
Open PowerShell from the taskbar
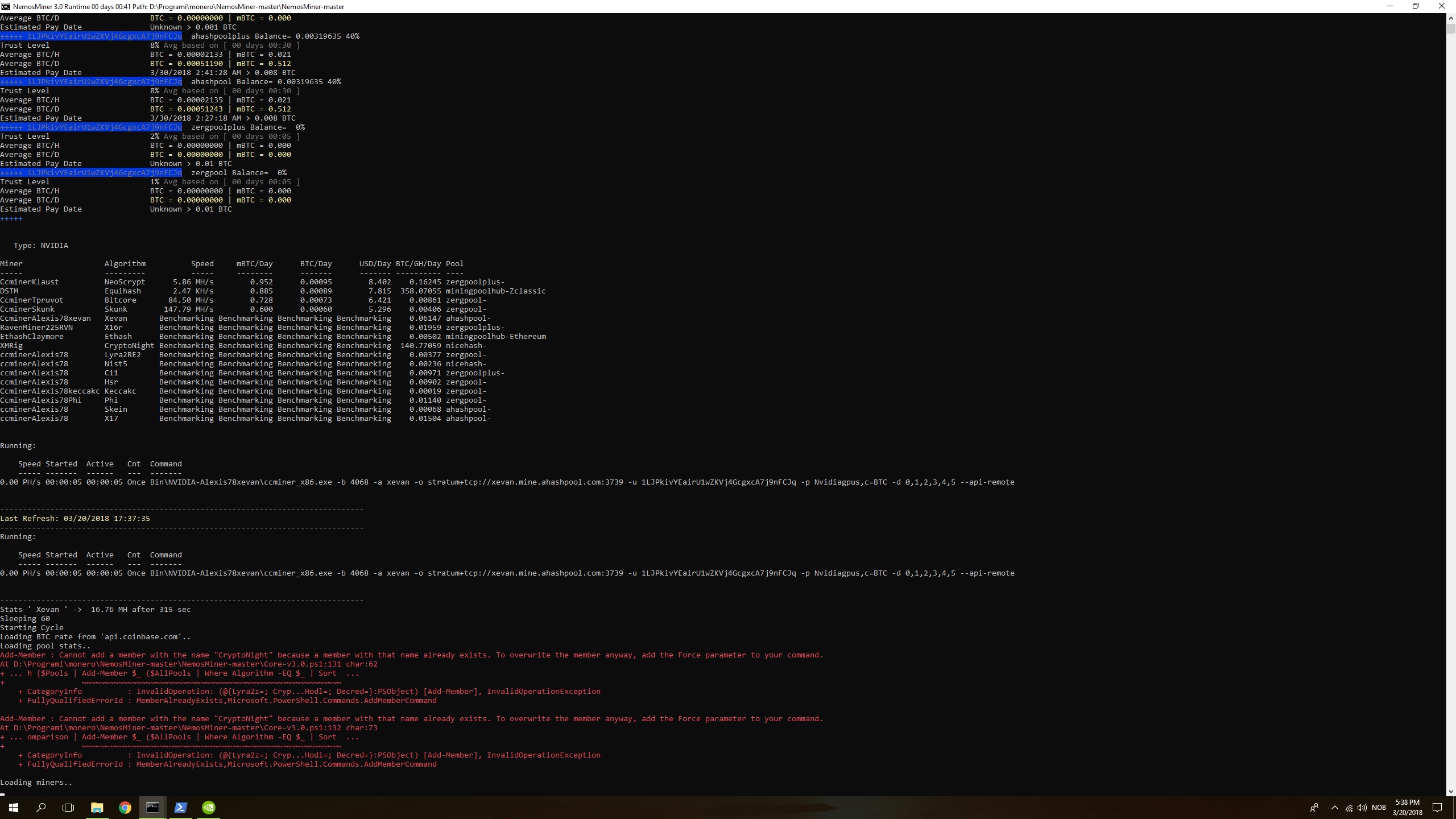pos(180,808)
